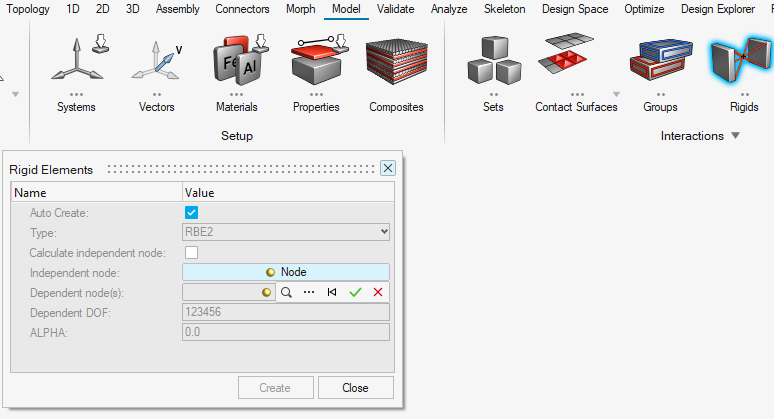Switch to the Optimize tab
The height and width of the screenshot is (419, 774).
(644, 9)
